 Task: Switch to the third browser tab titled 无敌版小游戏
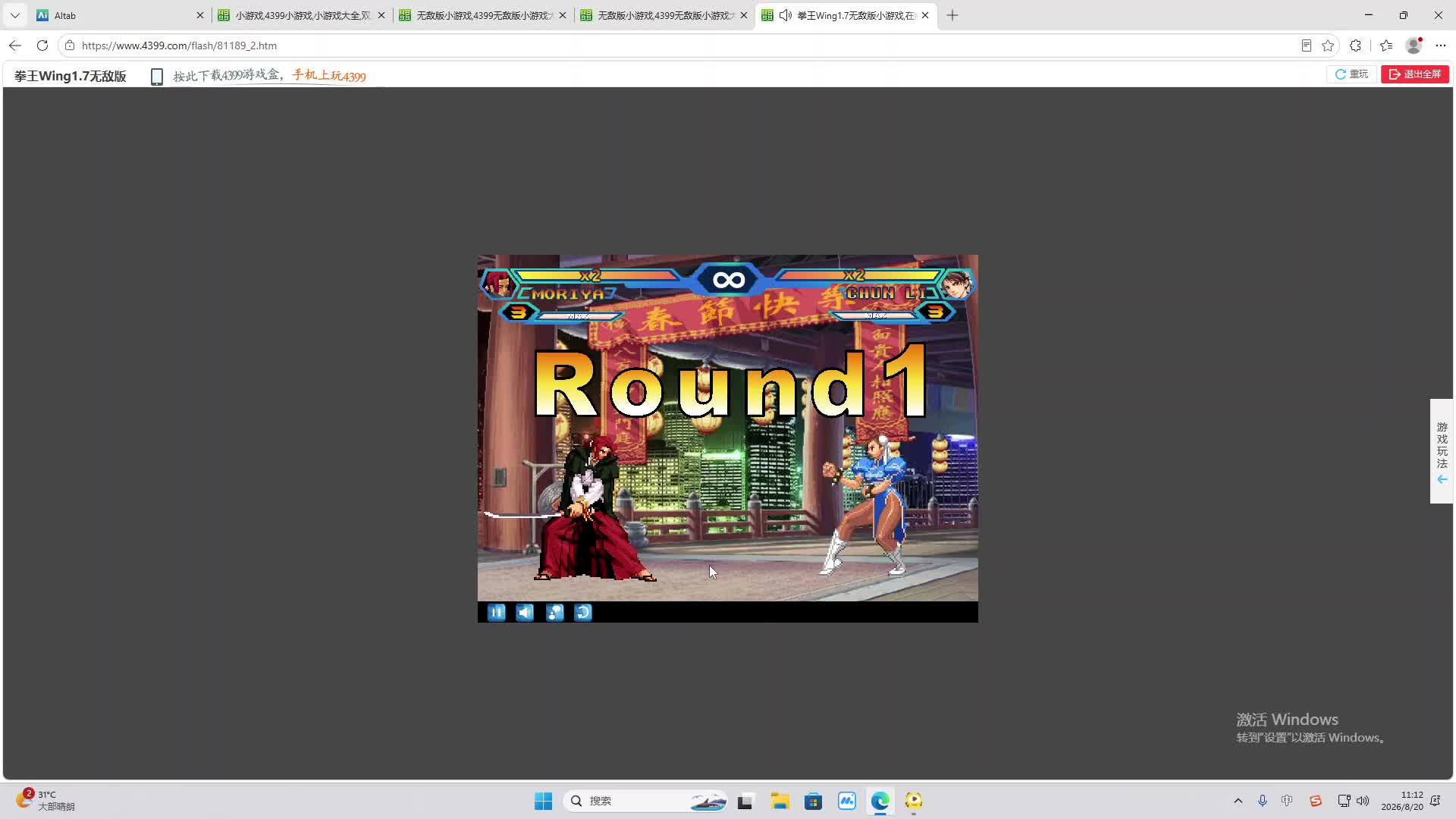(664, 15)
